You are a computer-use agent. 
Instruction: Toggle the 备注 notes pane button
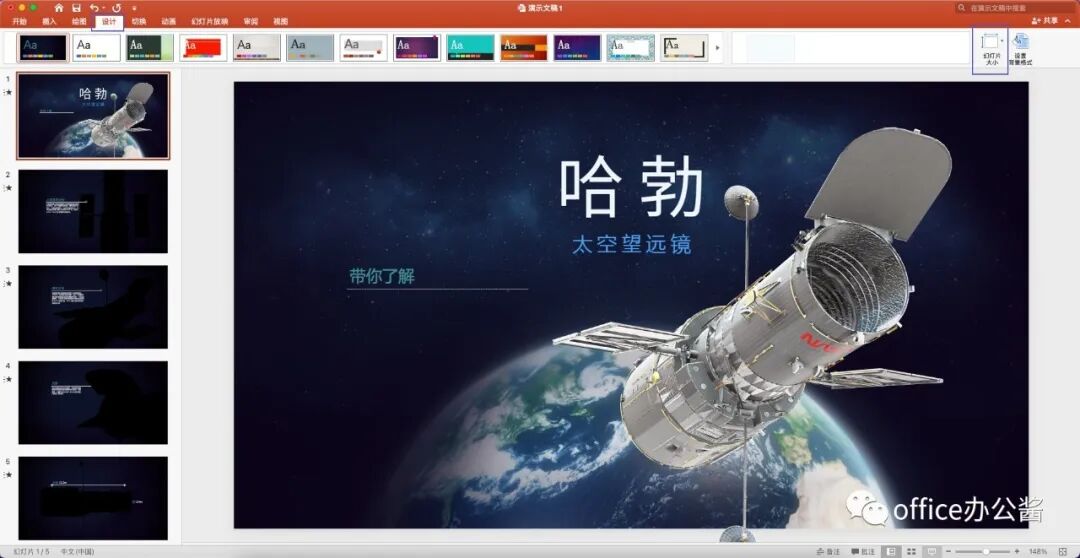(x=828, y=552)
